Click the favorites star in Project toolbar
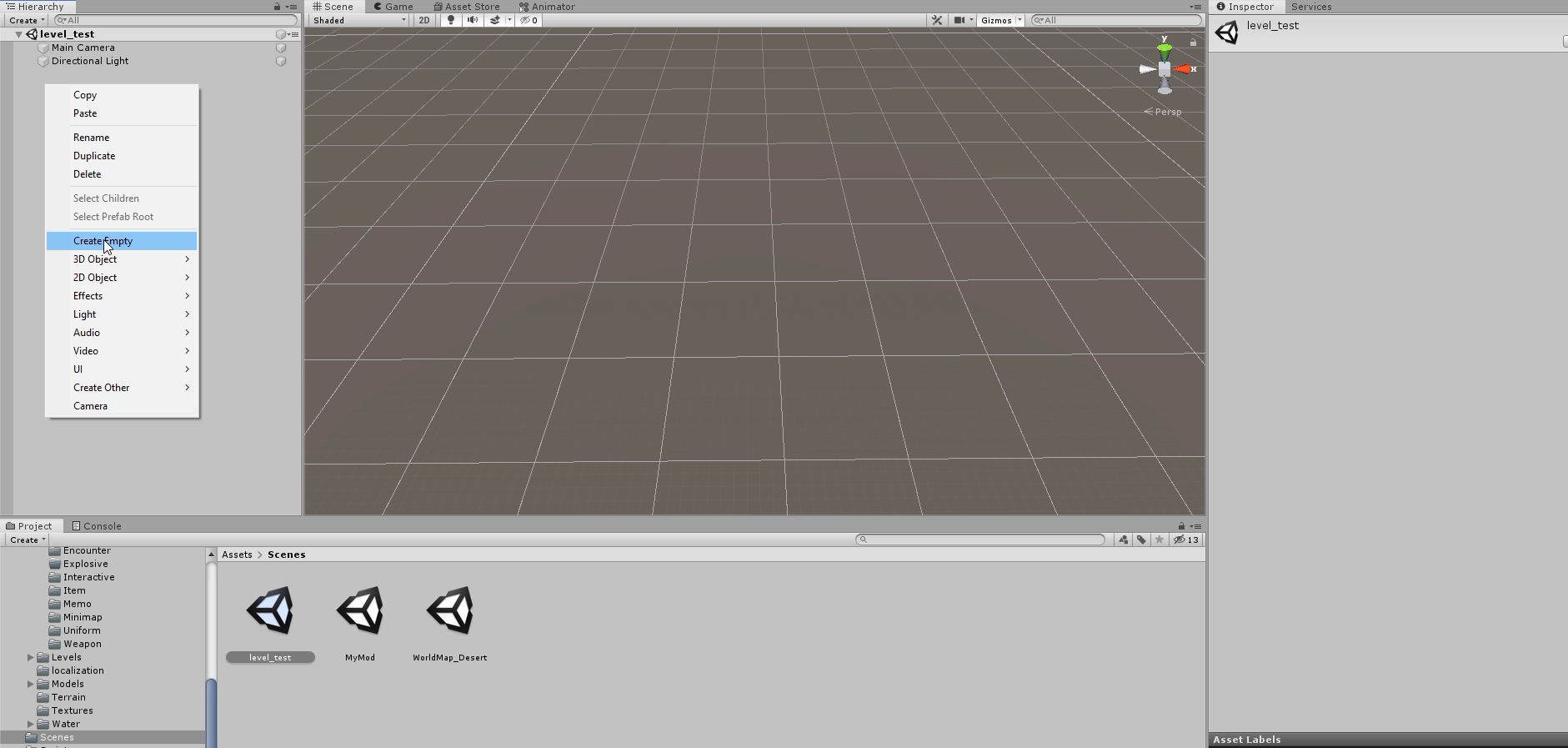This screenshot has height=748, width=1568. point(1160,540)
